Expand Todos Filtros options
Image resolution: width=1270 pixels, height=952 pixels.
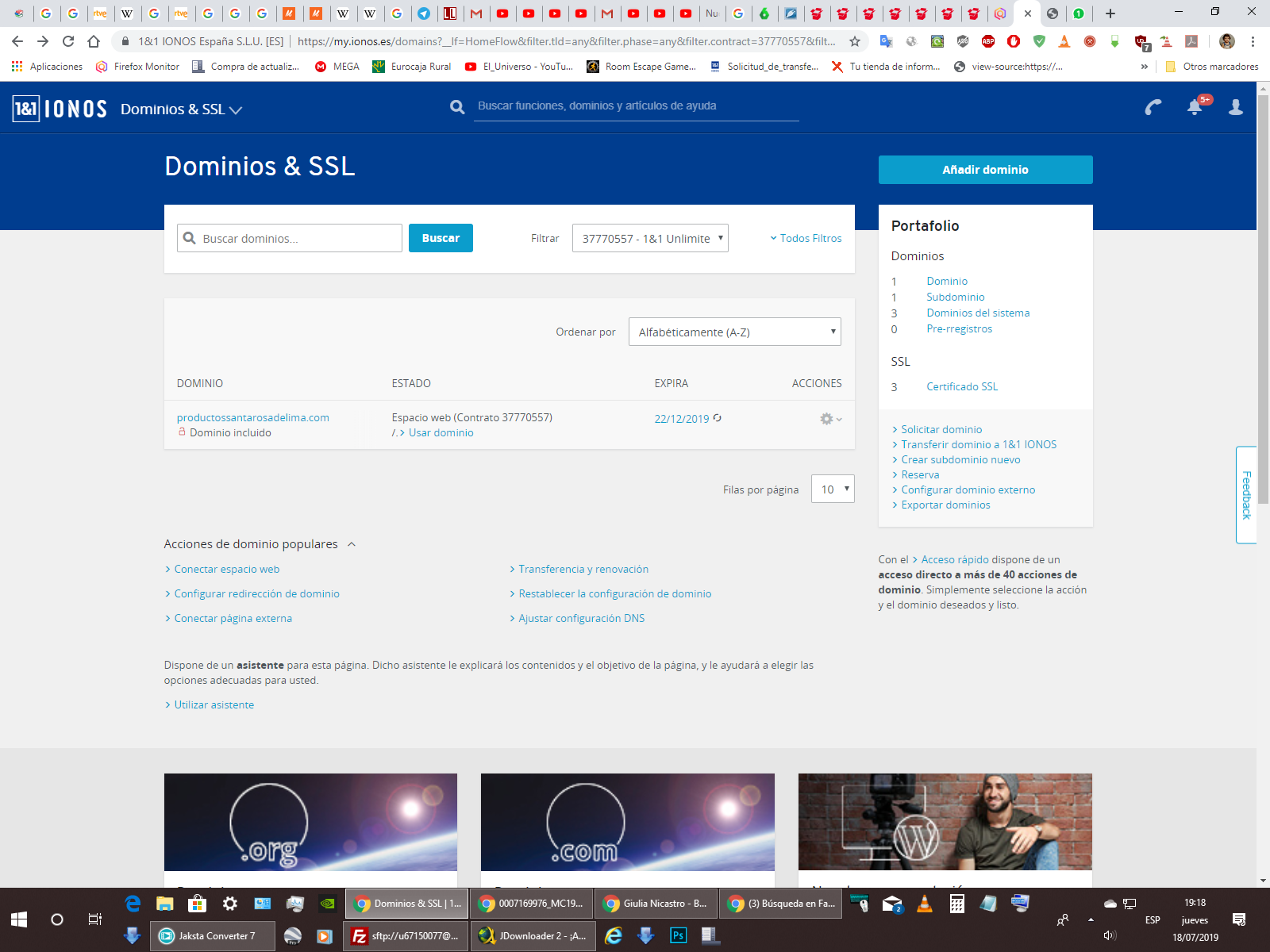point(806,238)
